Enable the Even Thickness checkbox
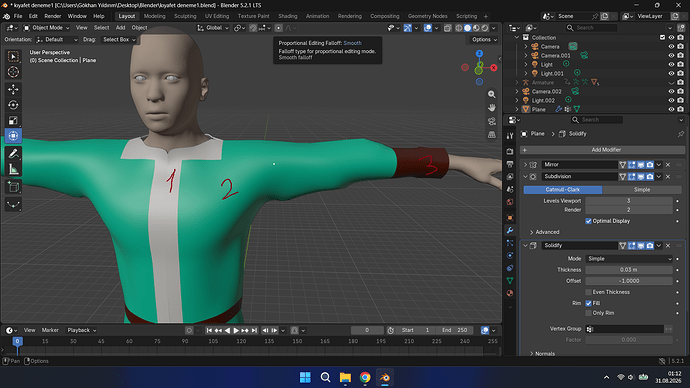Screen dimensions: 690x388 pos(588,292)
